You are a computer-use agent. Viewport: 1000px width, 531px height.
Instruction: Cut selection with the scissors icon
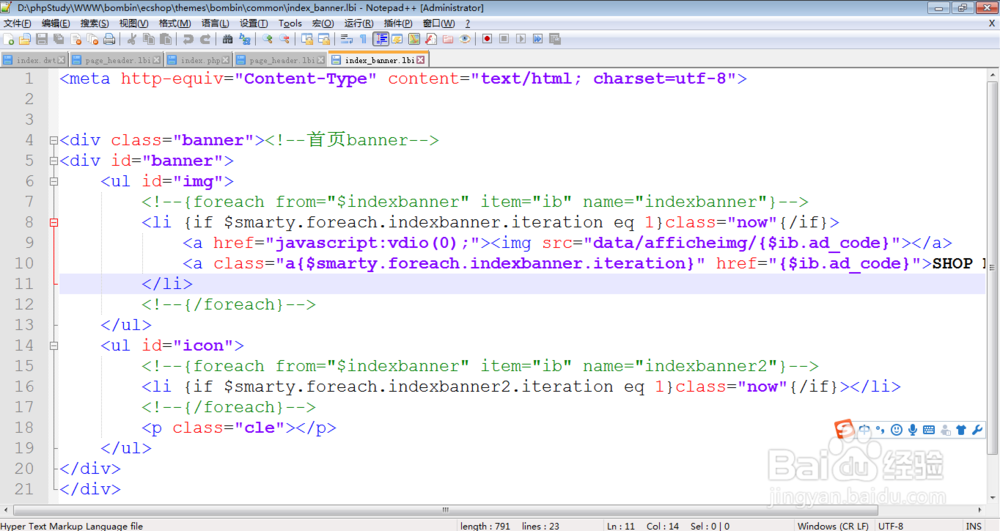(x=131, y=40)
